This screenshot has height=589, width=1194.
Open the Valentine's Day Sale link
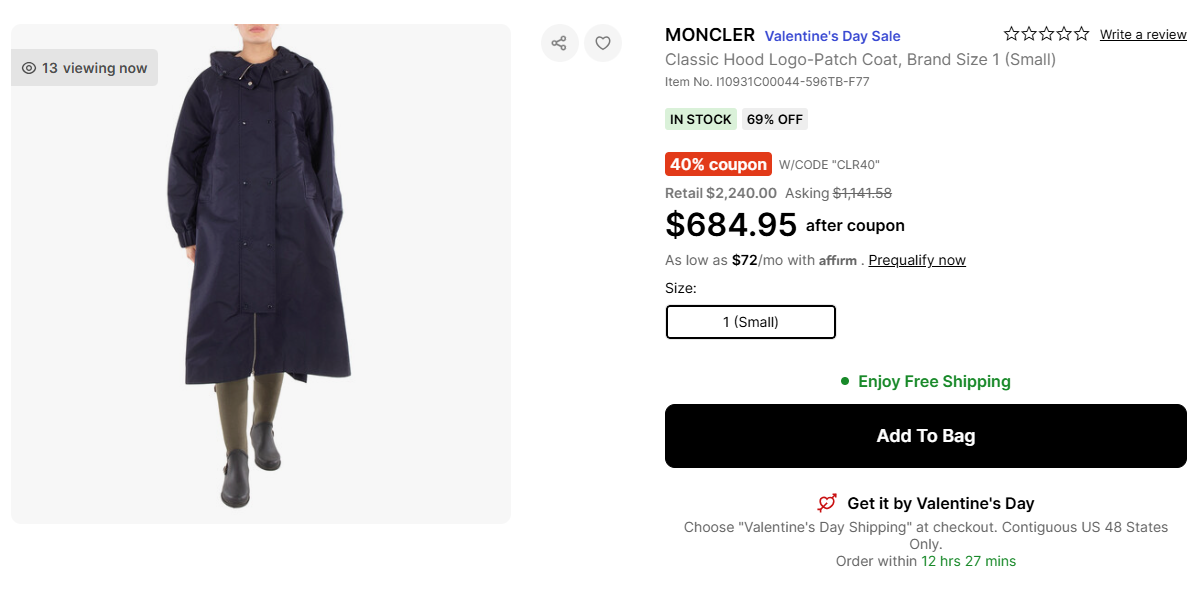pyautogui.click(x=832, y=36)
